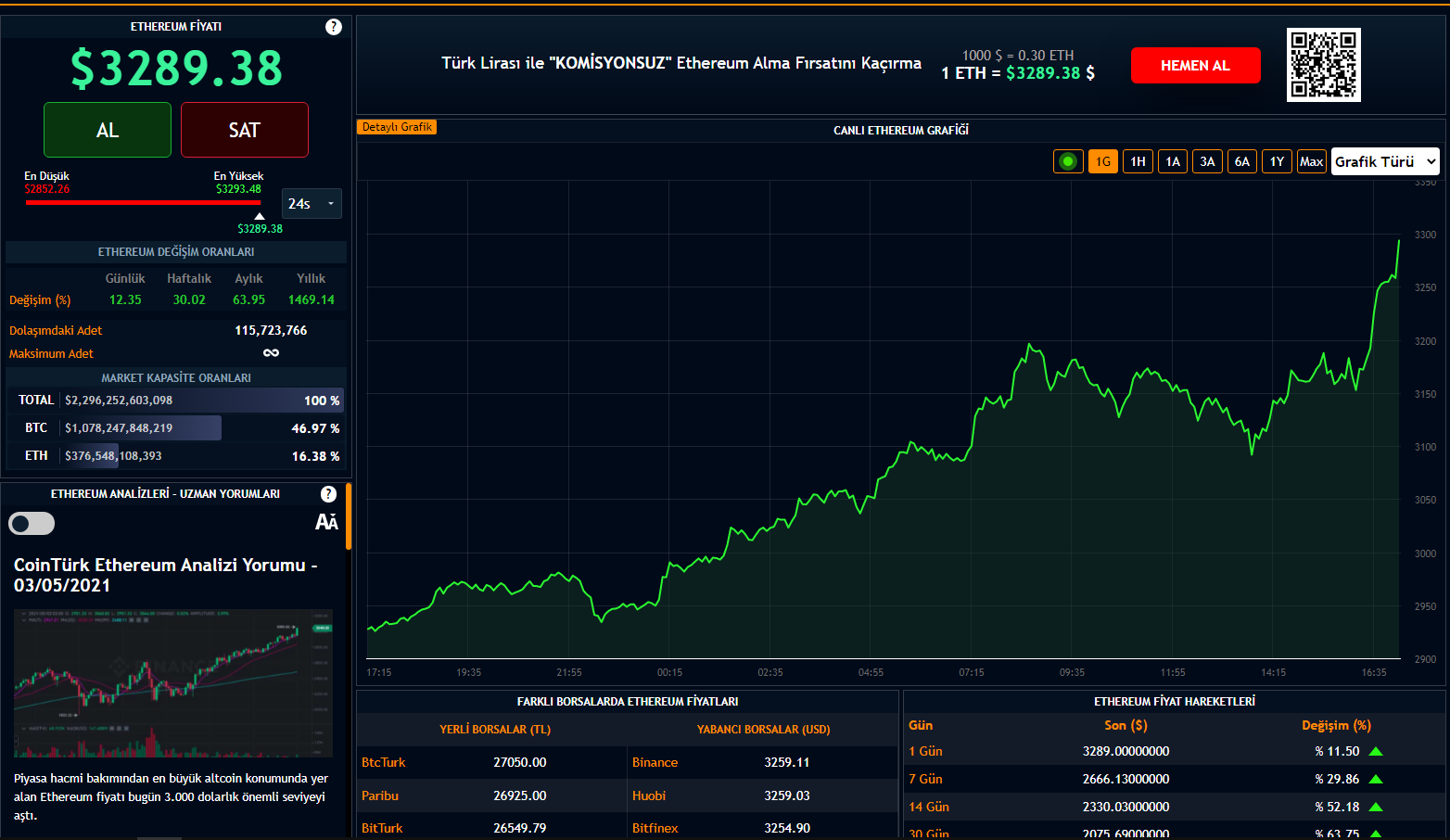Click the Günlük change value 12.35

coord(125,300)
